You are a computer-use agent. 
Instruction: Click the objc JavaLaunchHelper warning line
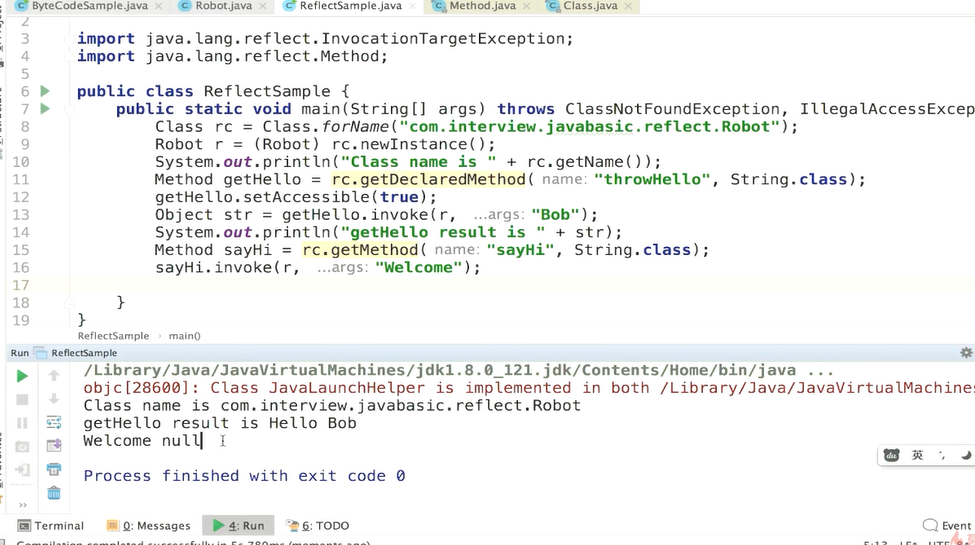pos(529,388)
